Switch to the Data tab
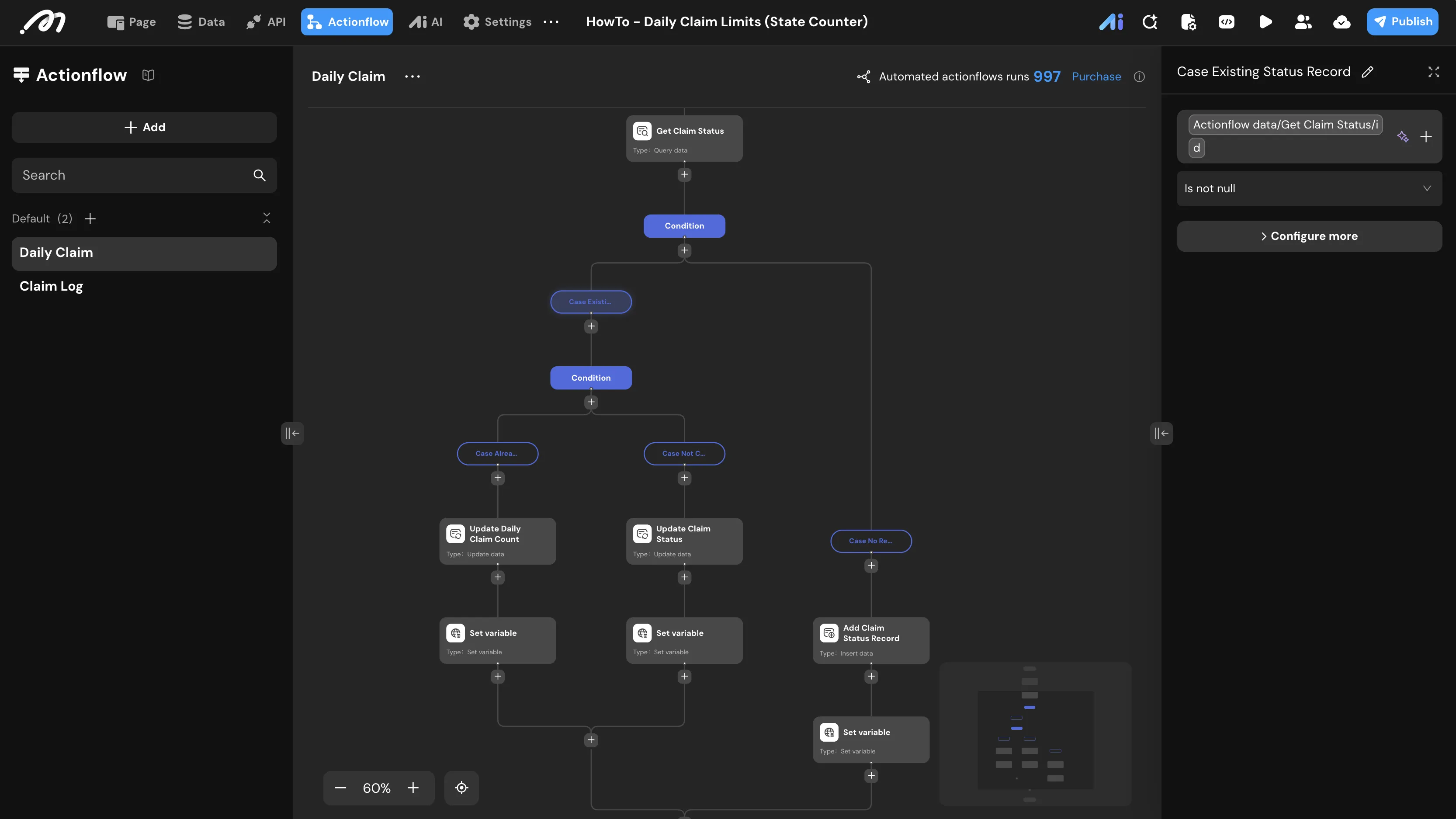Image resolution: width=1456 pixels, height=819 pixels. pos(201,22)
